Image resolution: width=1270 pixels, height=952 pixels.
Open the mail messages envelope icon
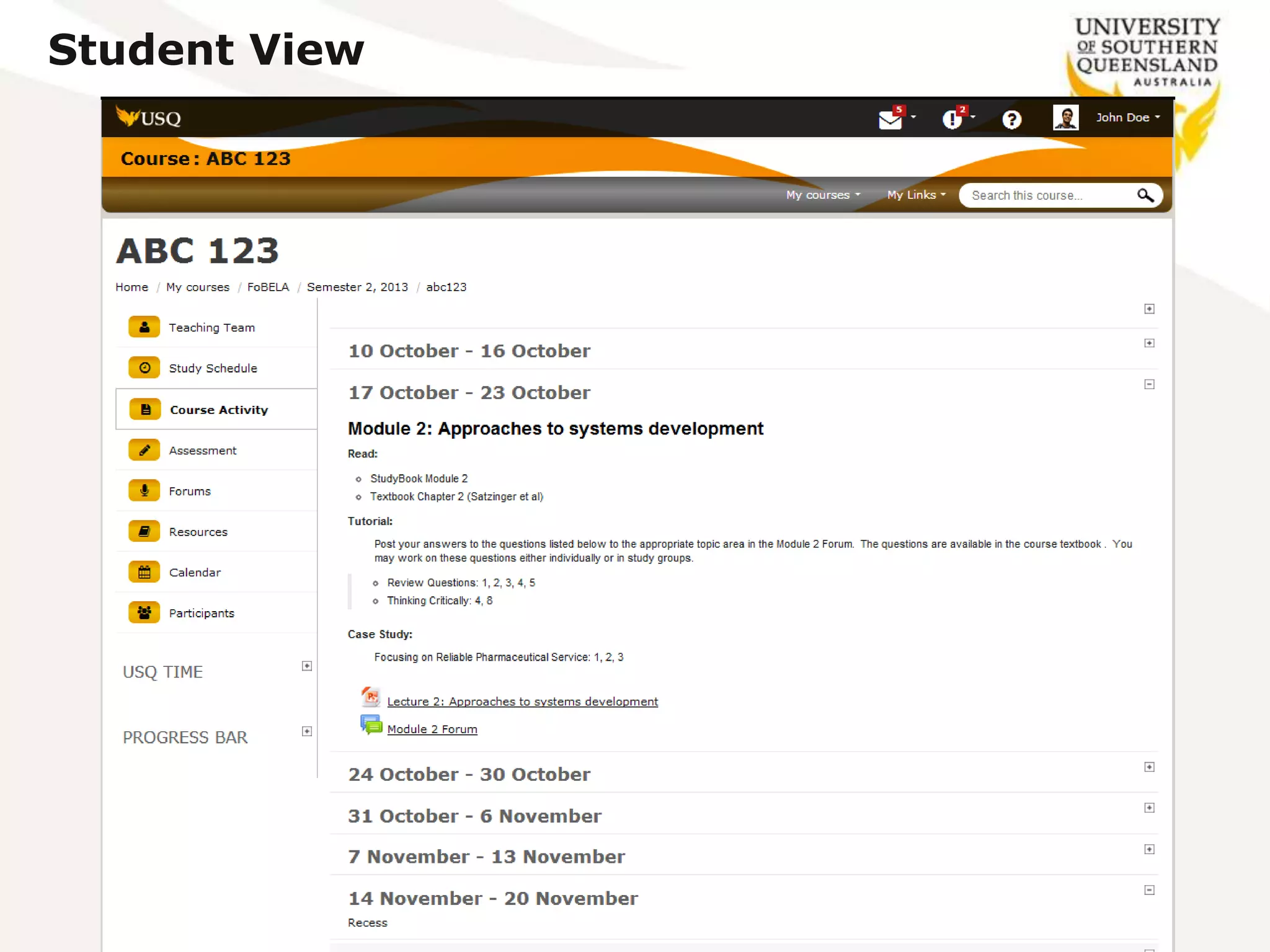tap(890, 119)
